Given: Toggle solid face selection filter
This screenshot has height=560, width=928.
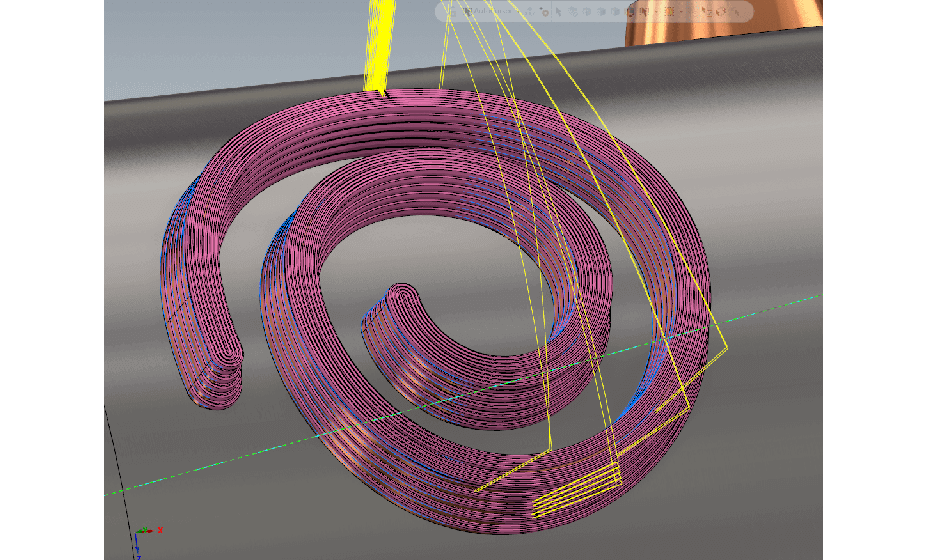Looking at the screenshot, I should (587, 12).
